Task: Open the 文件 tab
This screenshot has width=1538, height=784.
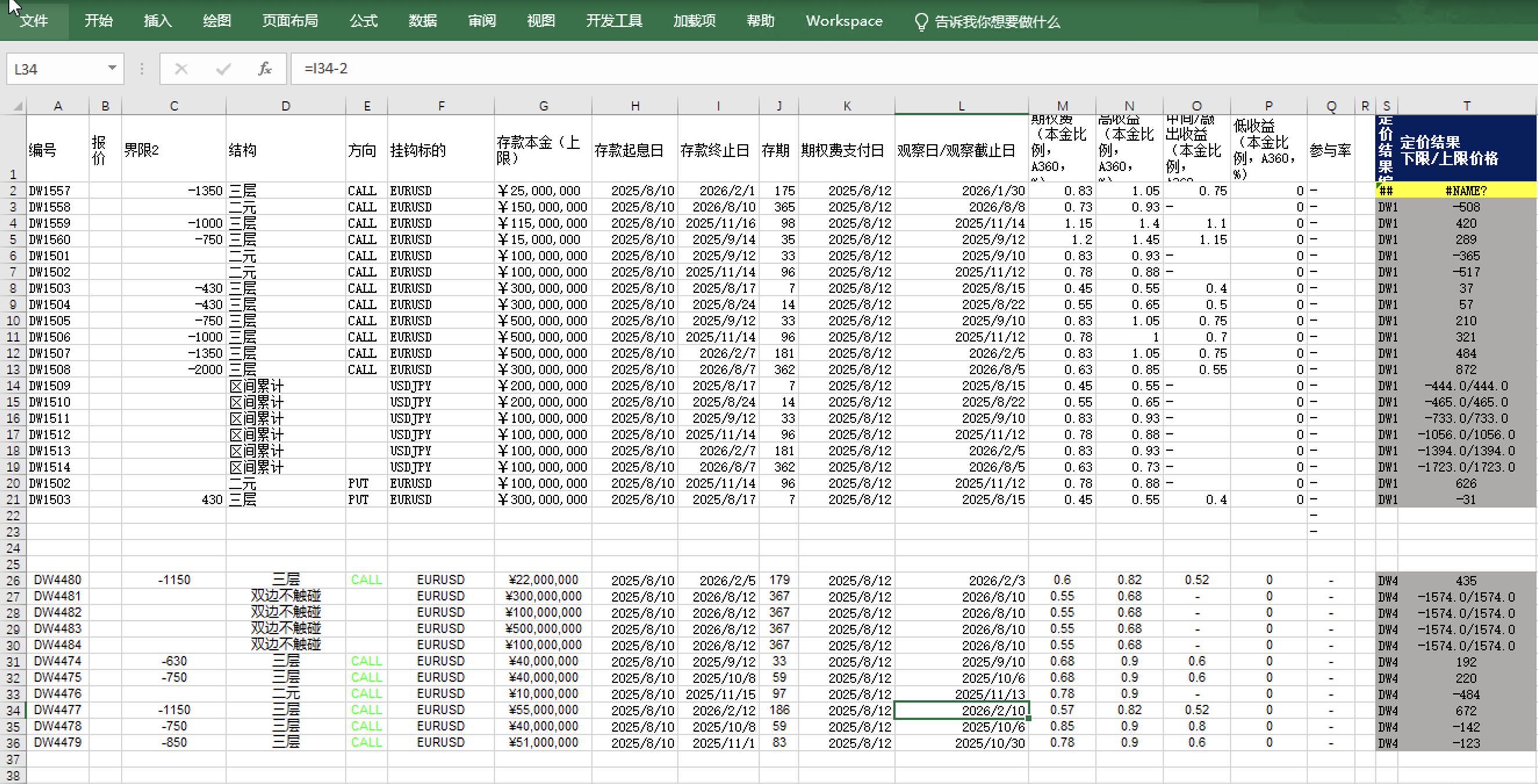Action: (34, 21)
